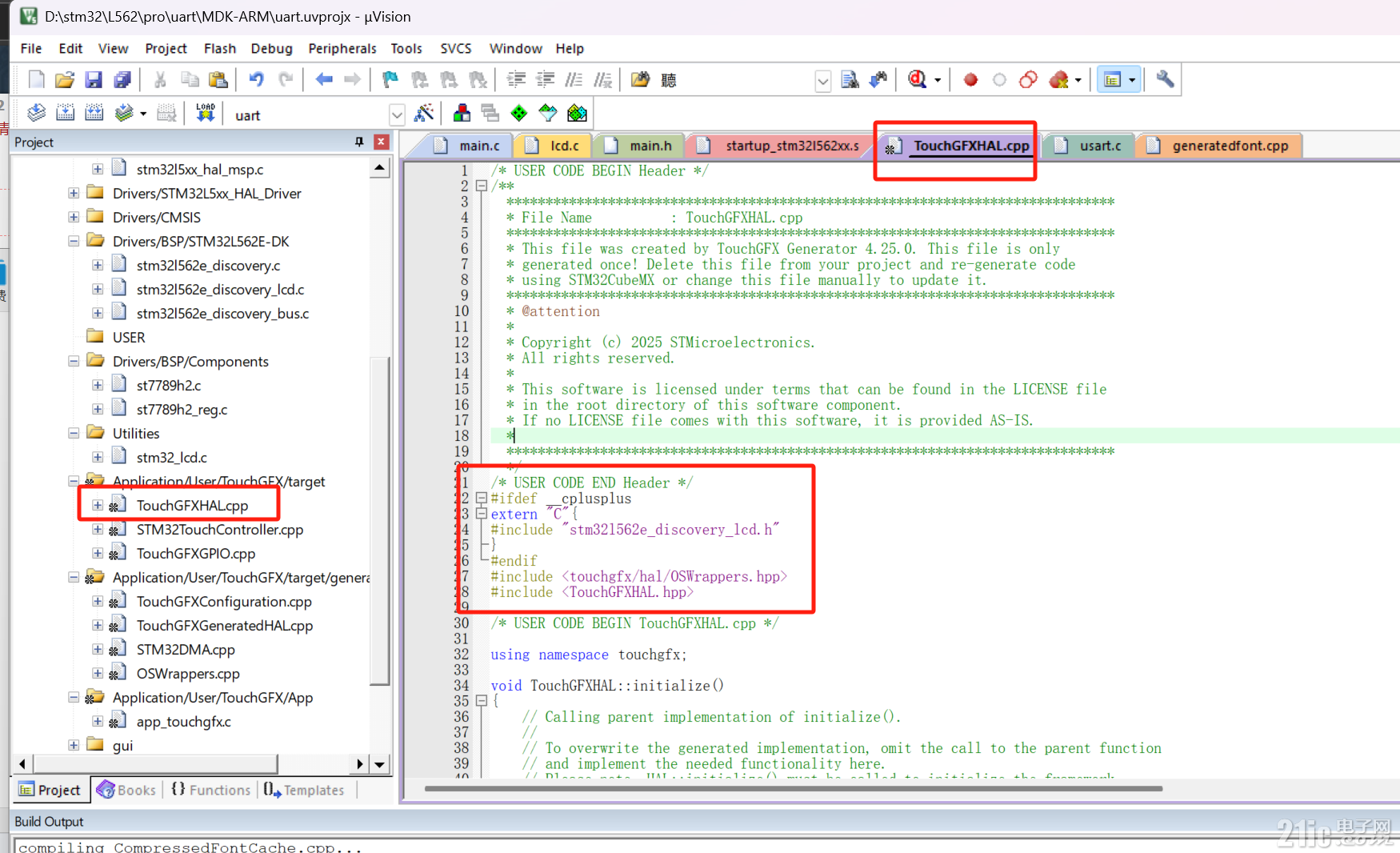
Task: Open batch build dropdown arrow
Action: click(x=143, y=114)
